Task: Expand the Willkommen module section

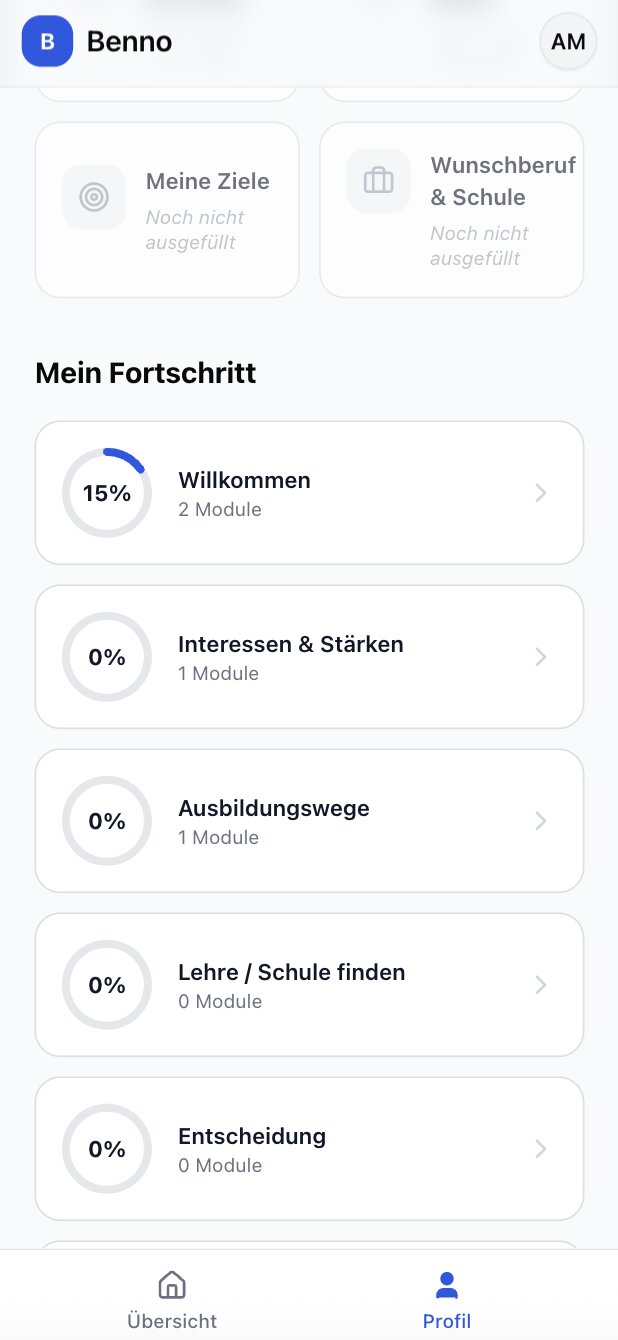Action: (540, 492)
